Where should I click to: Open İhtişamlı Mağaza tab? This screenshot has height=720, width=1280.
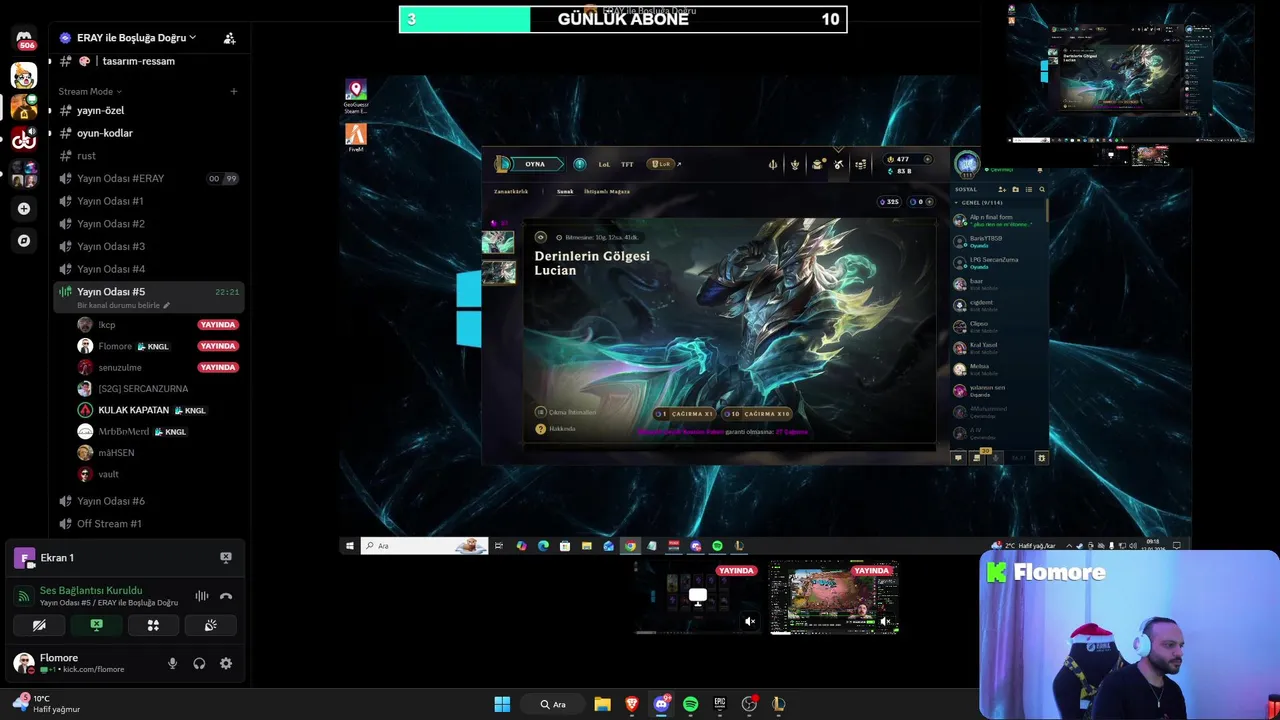(607, 191)
